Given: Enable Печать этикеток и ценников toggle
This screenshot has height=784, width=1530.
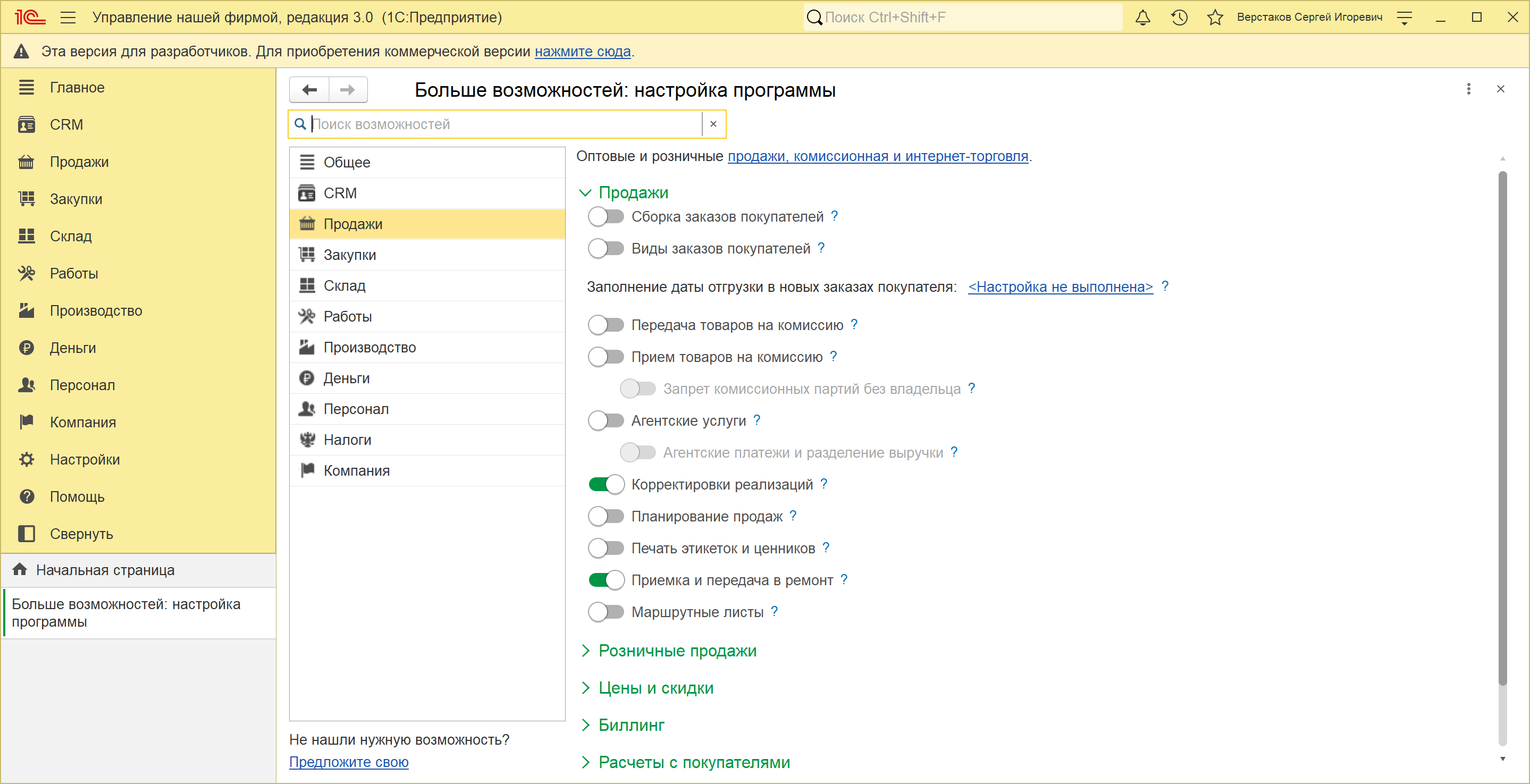Looking at the screenshot, I should click(606, 548).
